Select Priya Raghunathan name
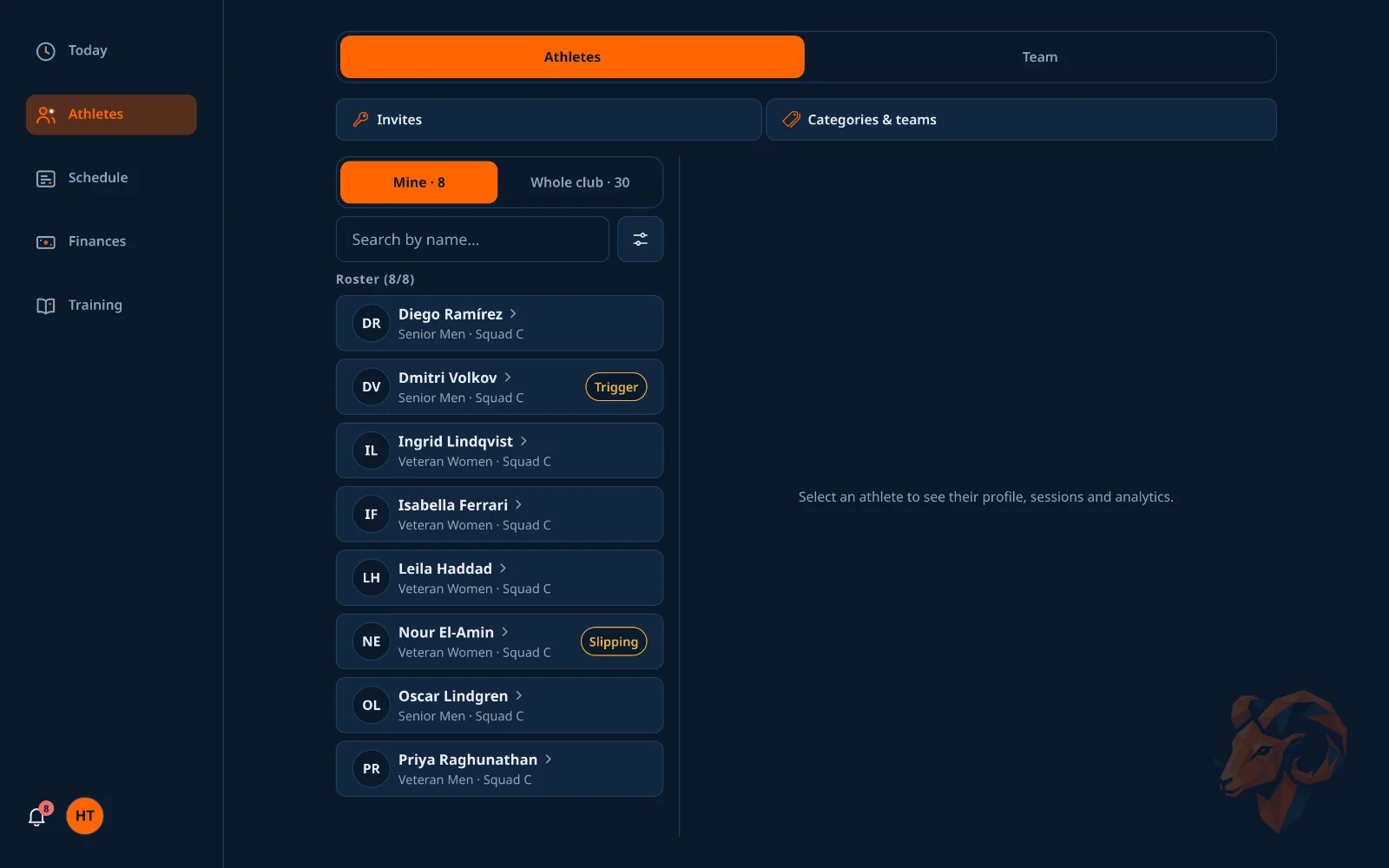The height and width of the screenshot is (868, 1389). click(x=468, y=759)
